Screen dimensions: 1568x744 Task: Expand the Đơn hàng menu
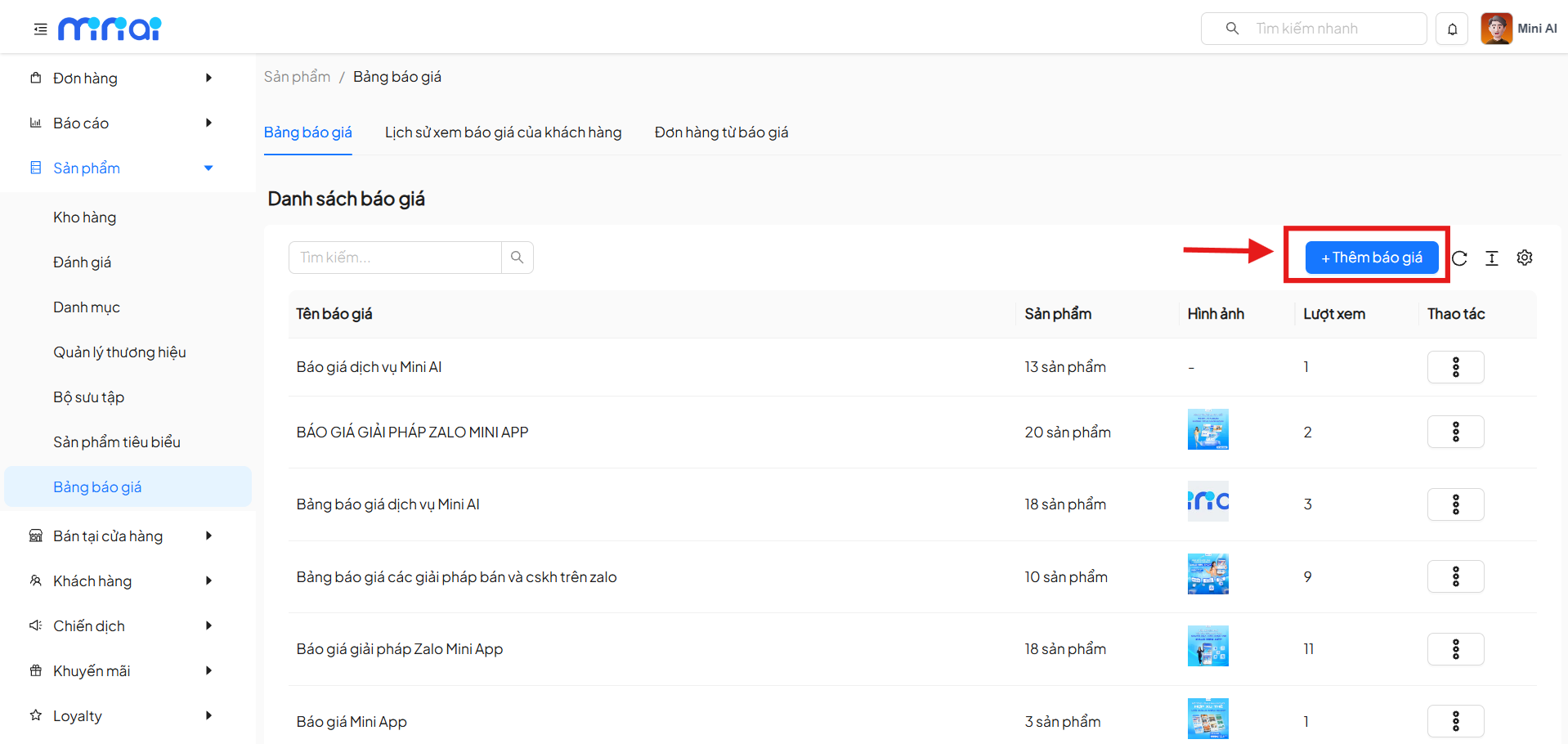(x=121, y=78)
